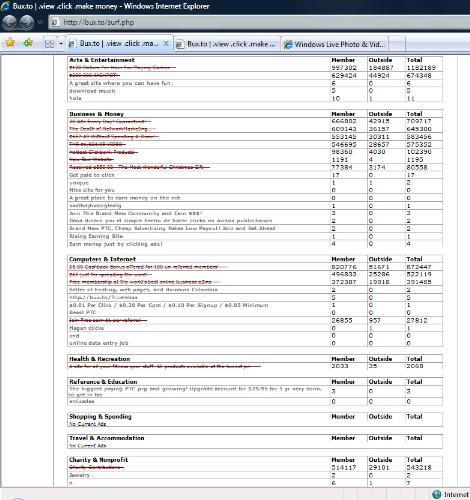
Task: Open the 'Rising Earning Site' ad link
Action: click(x=96, y=236)
